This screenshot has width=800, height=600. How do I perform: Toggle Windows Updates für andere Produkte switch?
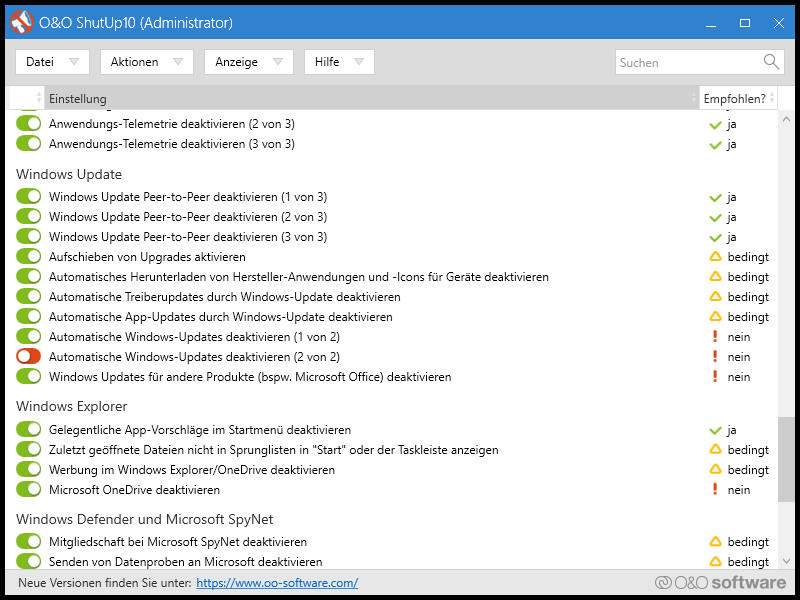(x=29, y=377)
